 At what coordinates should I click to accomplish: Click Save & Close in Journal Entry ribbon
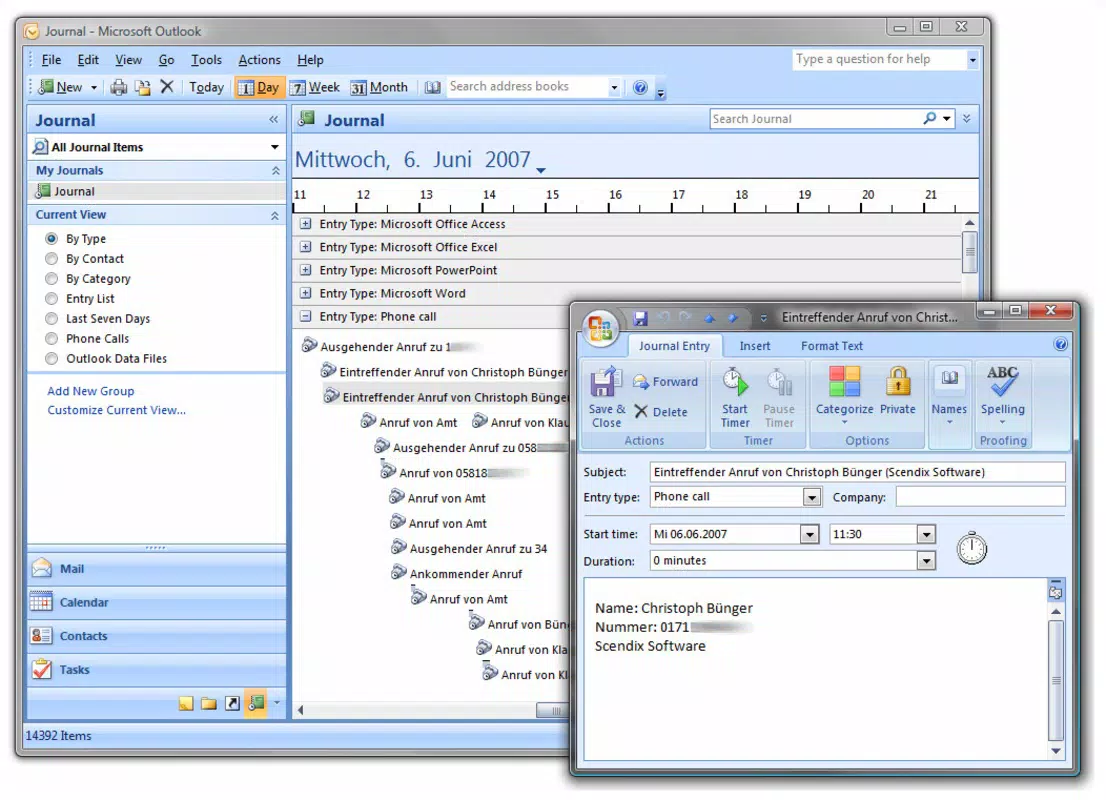tap(607, 397)
